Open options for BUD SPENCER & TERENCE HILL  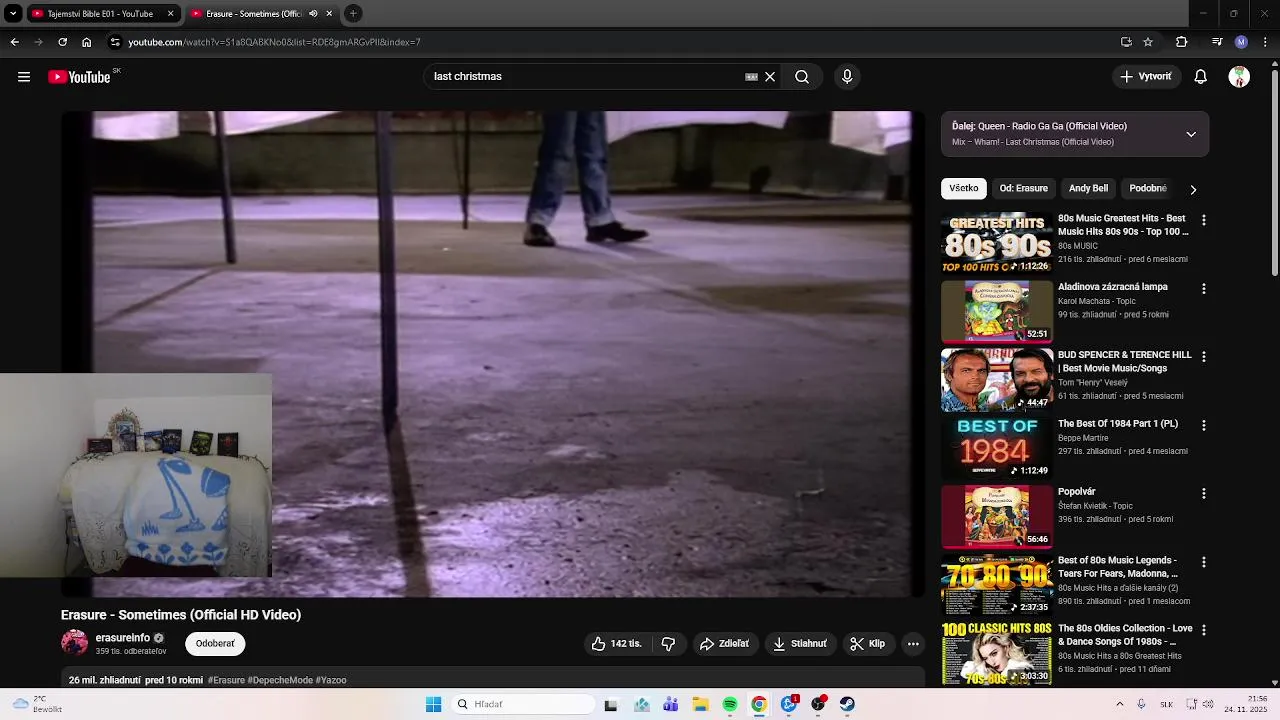[x=1204, y=357]
